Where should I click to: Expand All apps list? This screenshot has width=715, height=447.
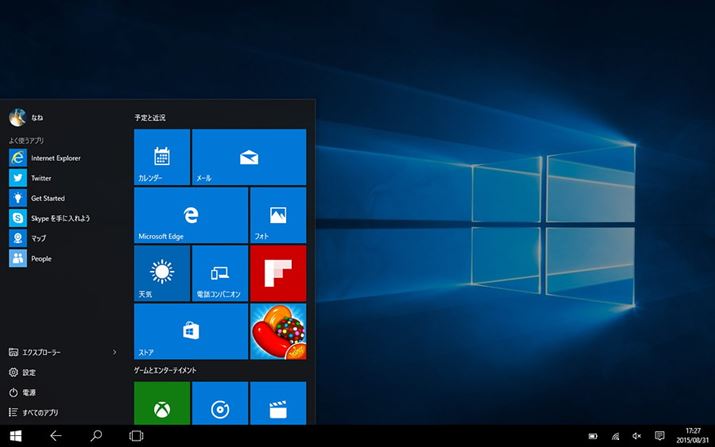tap(40, 412)
